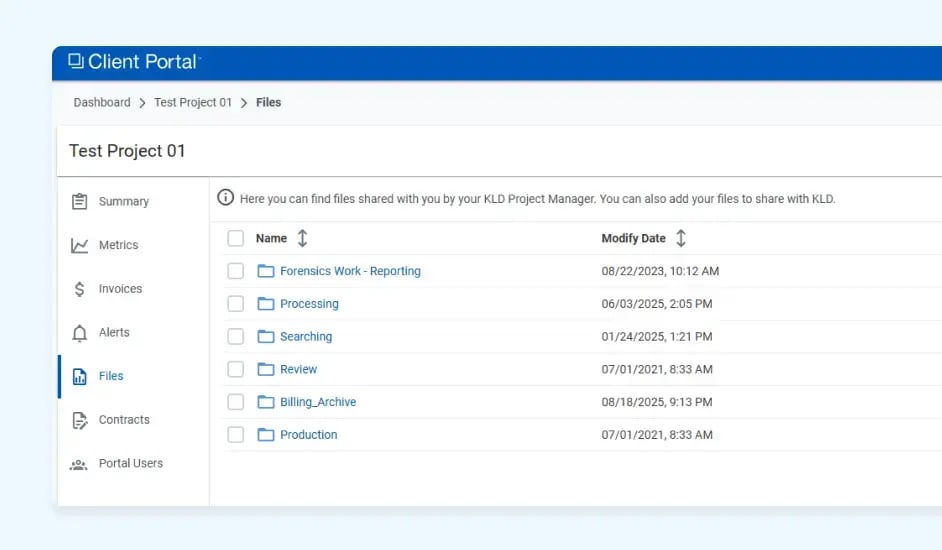
Task: Tick the select-all checkbox in the header
Action: 236,238
